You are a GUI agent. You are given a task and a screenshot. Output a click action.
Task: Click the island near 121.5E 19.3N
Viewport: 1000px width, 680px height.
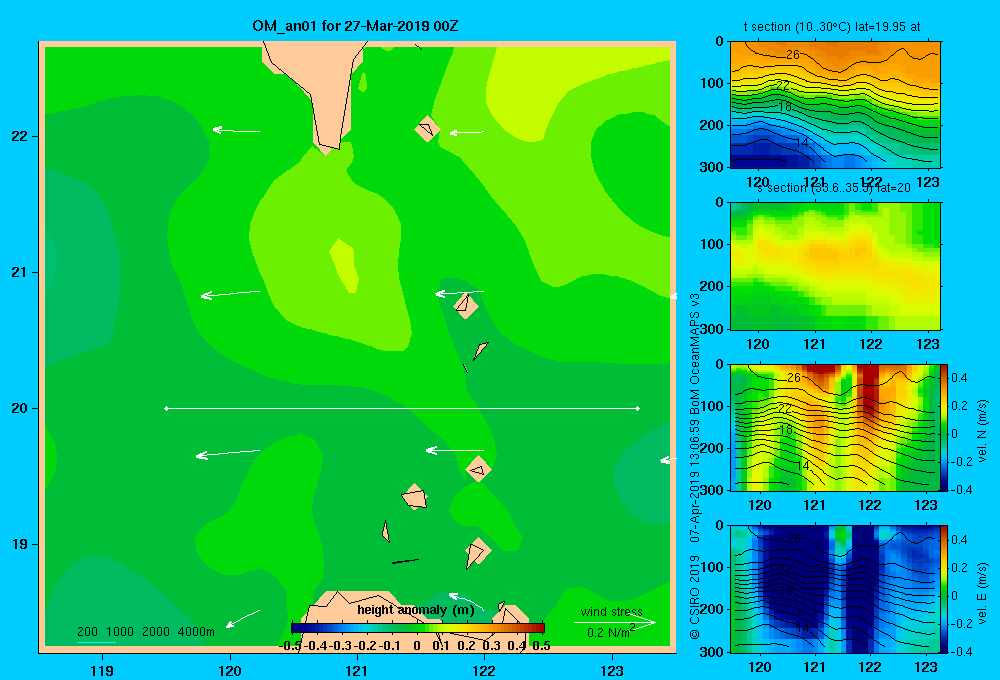pos(415,496)
